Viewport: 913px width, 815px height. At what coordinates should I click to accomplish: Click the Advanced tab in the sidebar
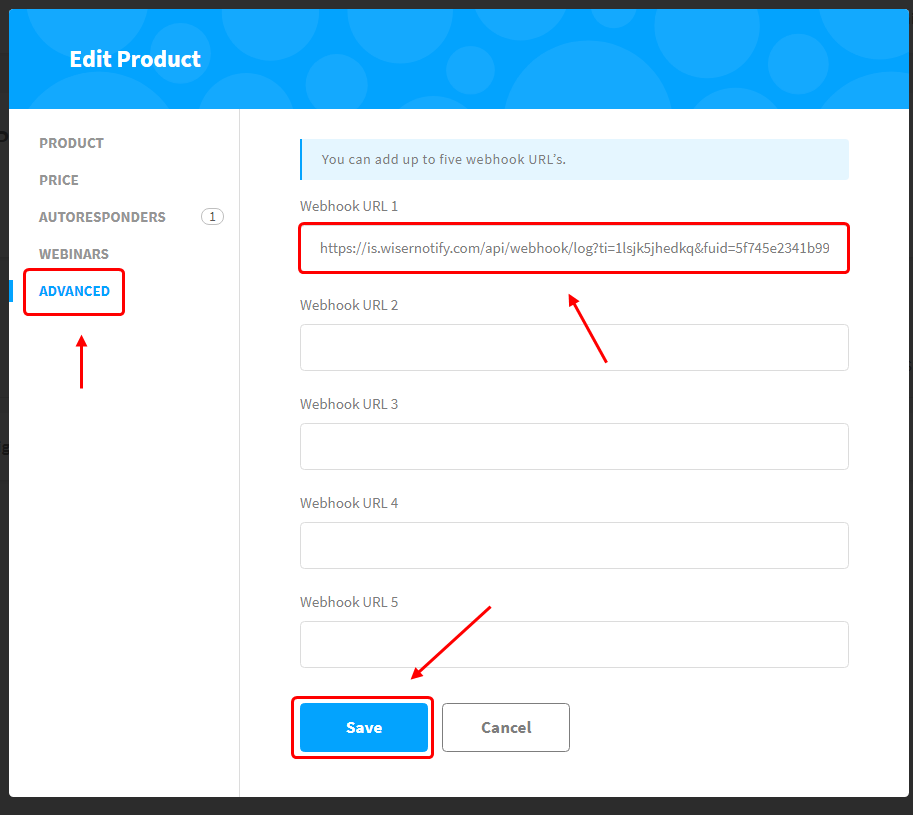click(74, 291)
